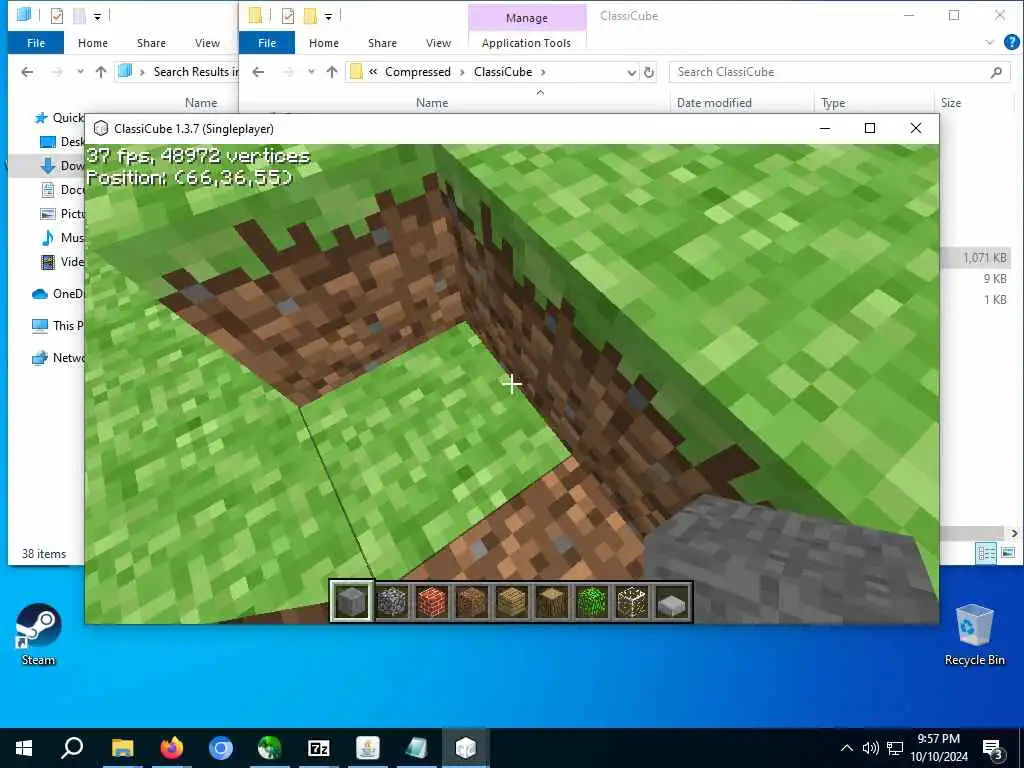Go back in ClassiCube Explorer window
This screenshot has width=1024, height=768.
coord(258,72)
